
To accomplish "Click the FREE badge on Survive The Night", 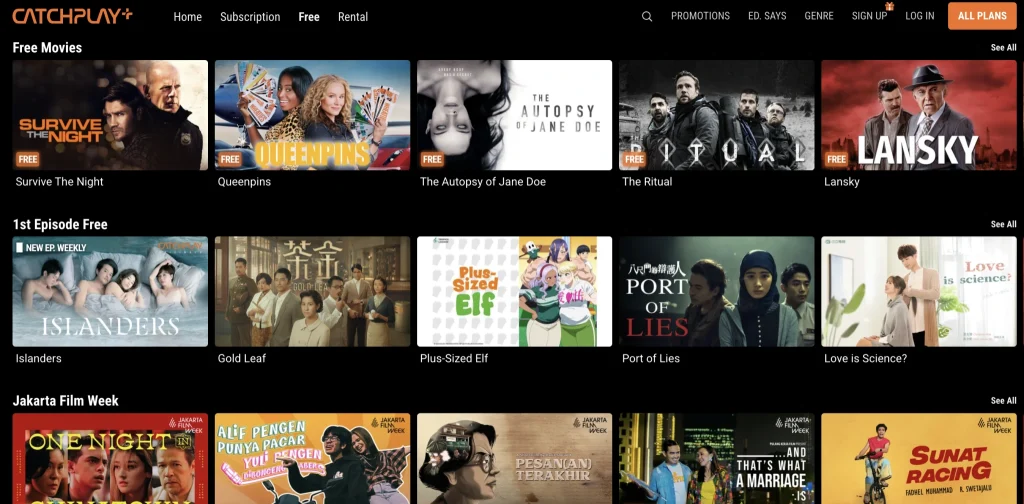I will tap(27, 159).
